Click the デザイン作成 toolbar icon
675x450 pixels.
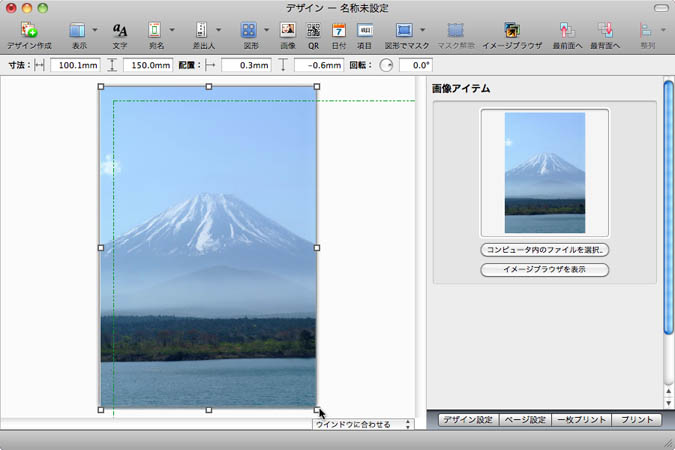(29, 31)
